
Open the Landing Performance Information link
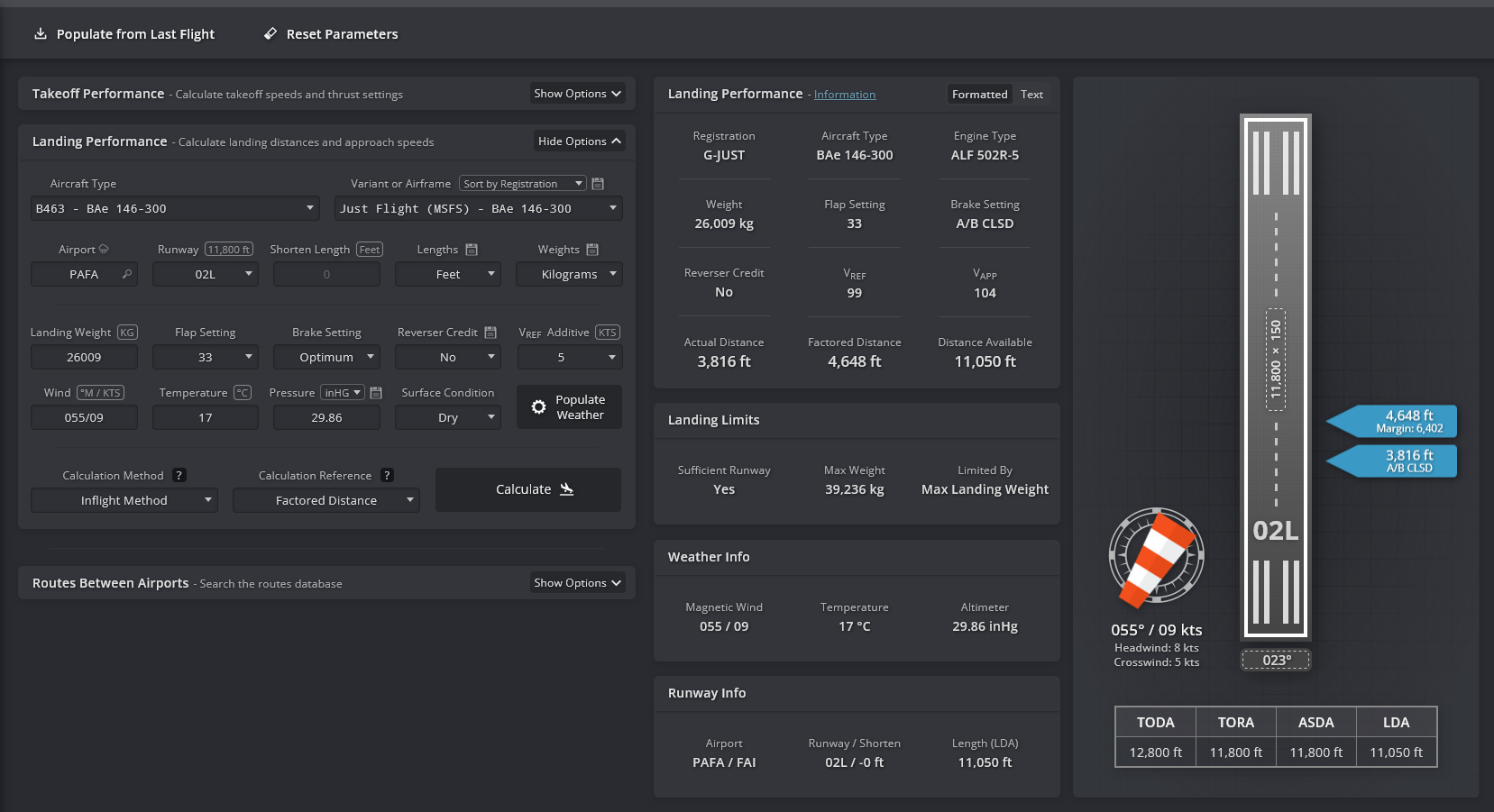[x=845, y=95]
